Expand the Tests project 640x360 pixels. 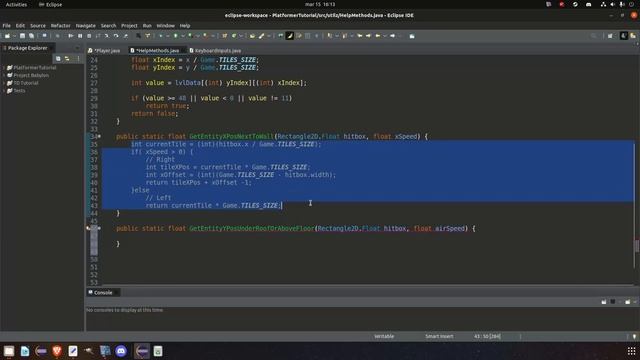click(4, 91)
